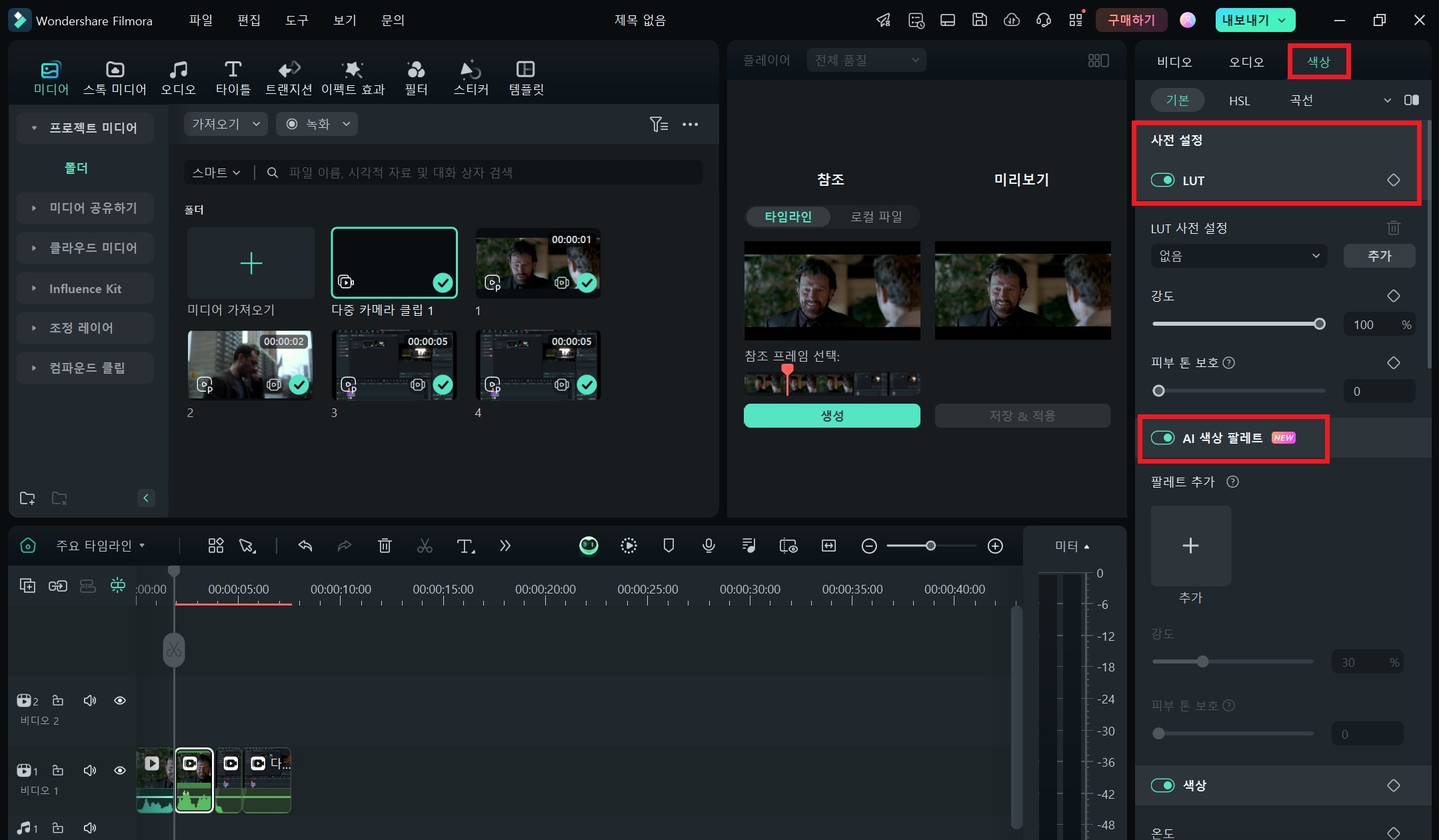Toggle the LUT keyframe diamond
Screen dimensions: 1439x840
pos(1394,181)
